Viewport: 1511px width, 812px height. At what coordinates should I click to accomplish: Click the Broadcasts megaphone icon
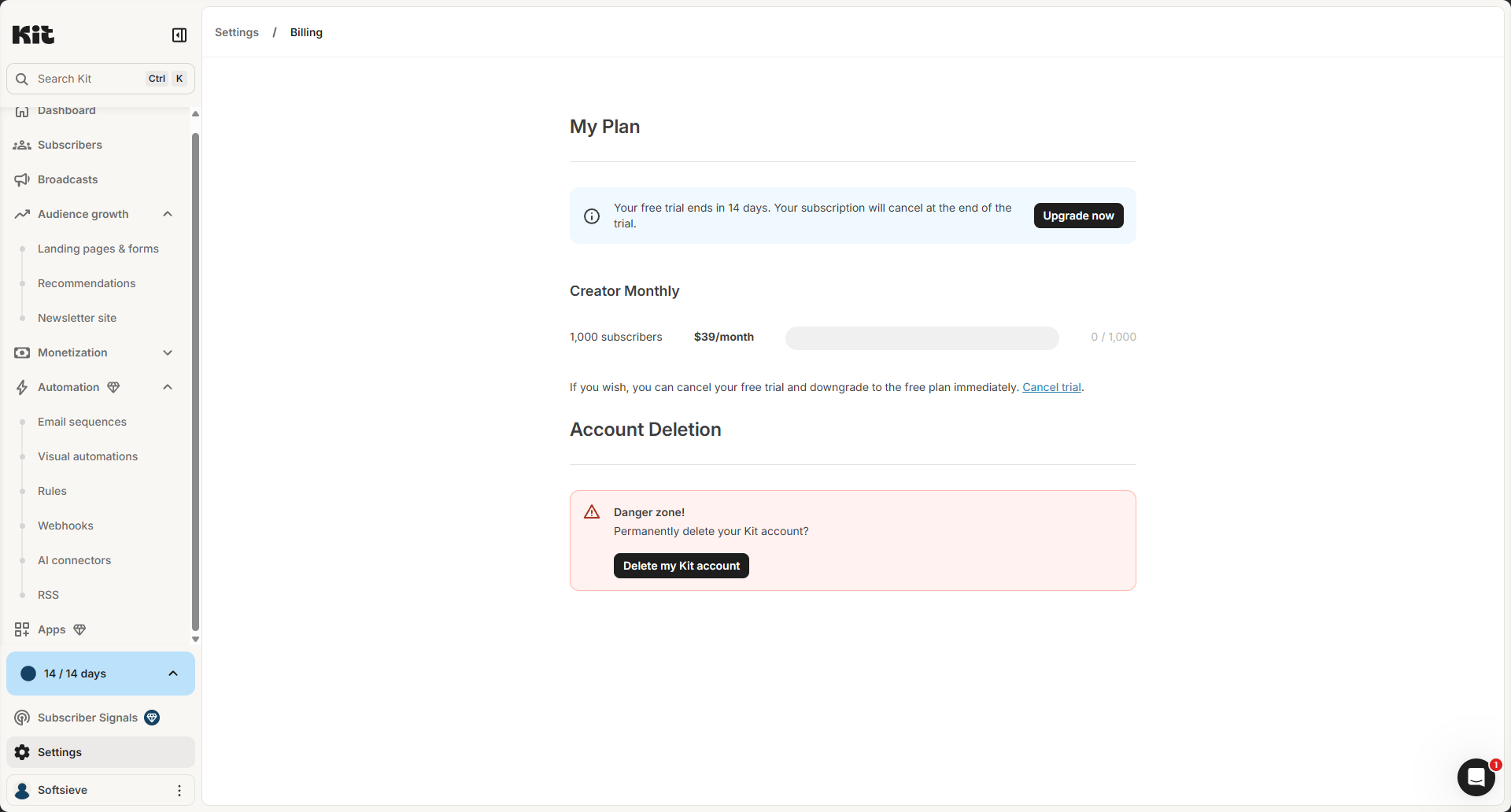pos(22,179)
